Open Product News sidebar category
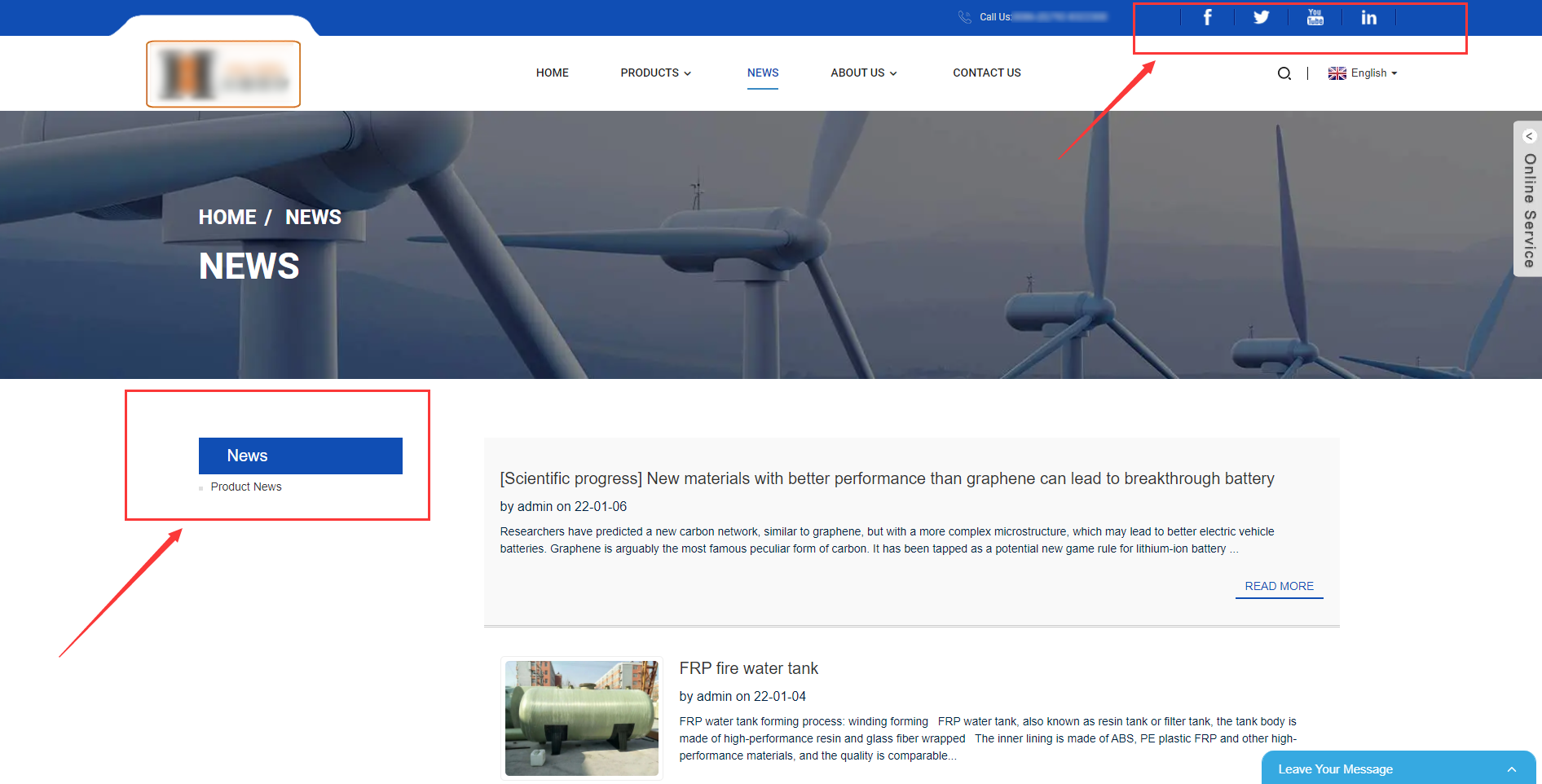1542x784 pixels. click(246, 487)
